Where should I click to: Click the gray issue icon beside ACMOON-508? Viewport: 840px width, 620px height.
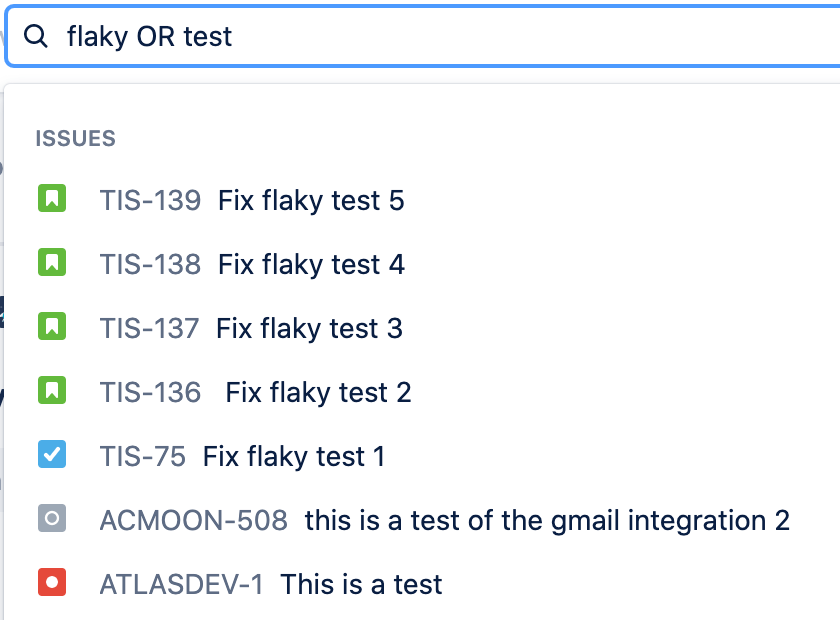pyautogui.click(x=51, y=519)
